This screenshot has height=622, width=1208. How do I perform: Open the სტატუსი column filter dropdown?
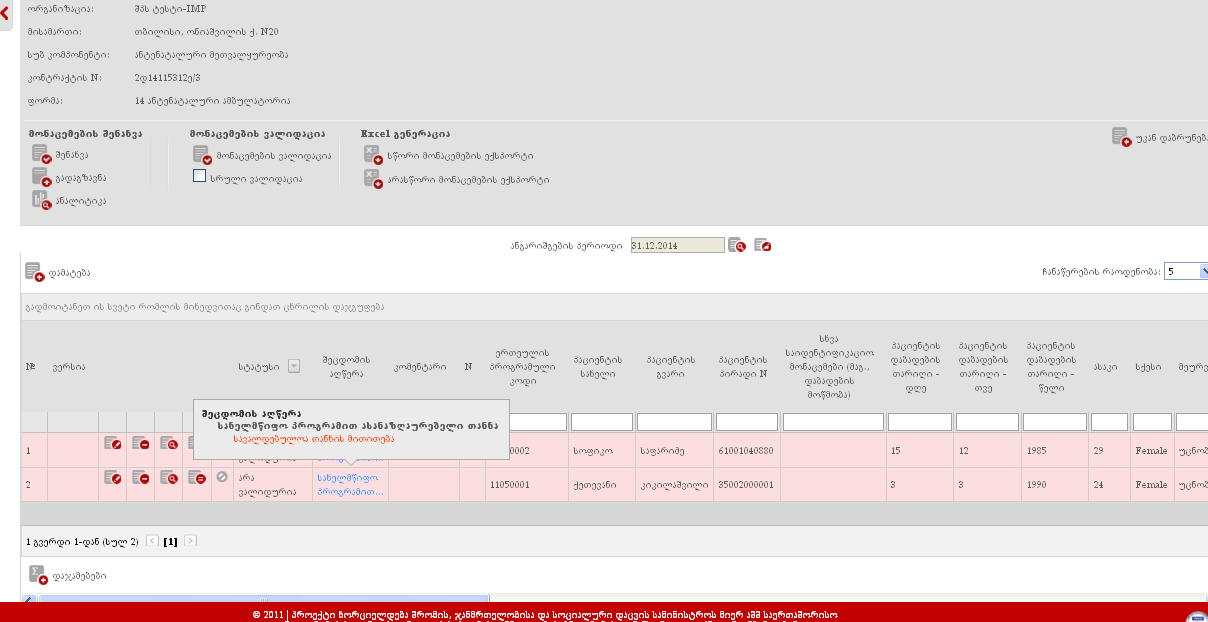tap(293, 366)
